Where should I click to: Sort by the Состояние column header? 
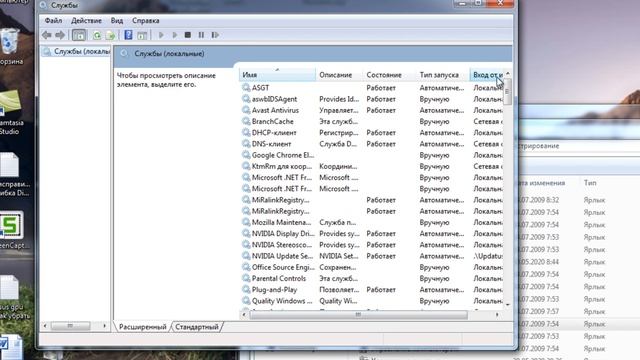(389, 75)
